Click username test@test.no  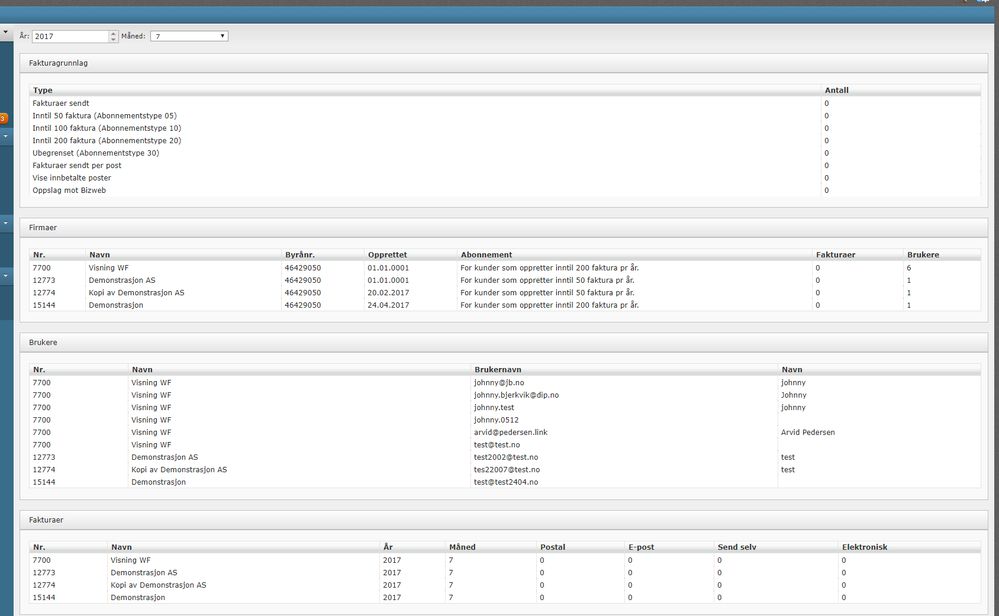pos(497,445)
